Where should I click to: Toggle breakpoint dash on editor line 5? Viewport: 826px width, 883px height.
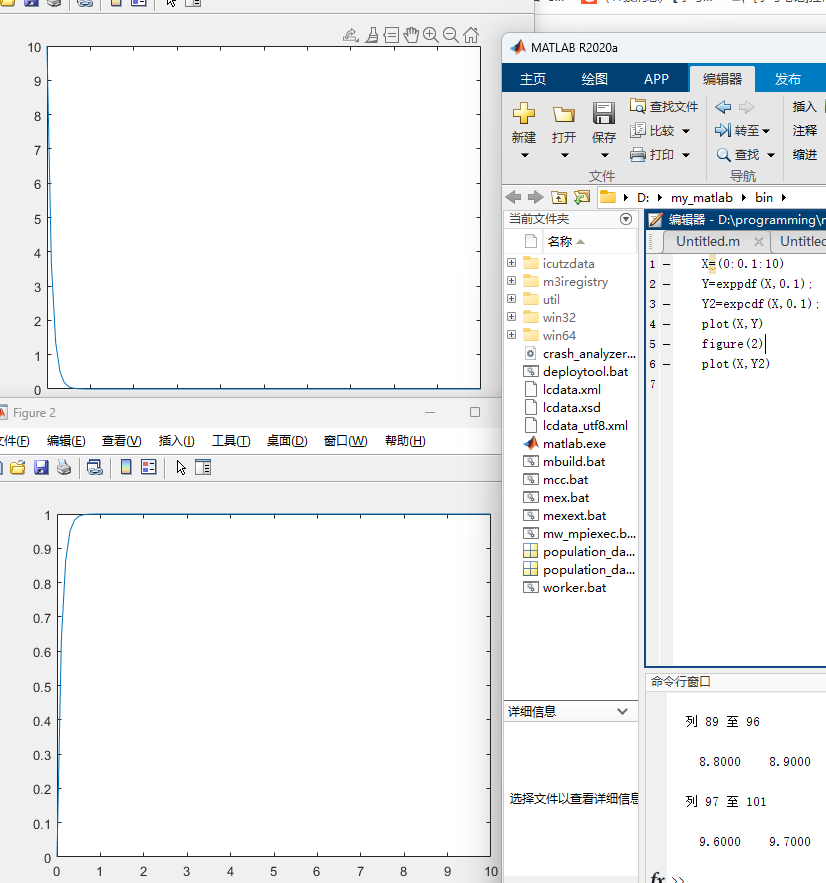pyautogui.click(x=667, y=344)
